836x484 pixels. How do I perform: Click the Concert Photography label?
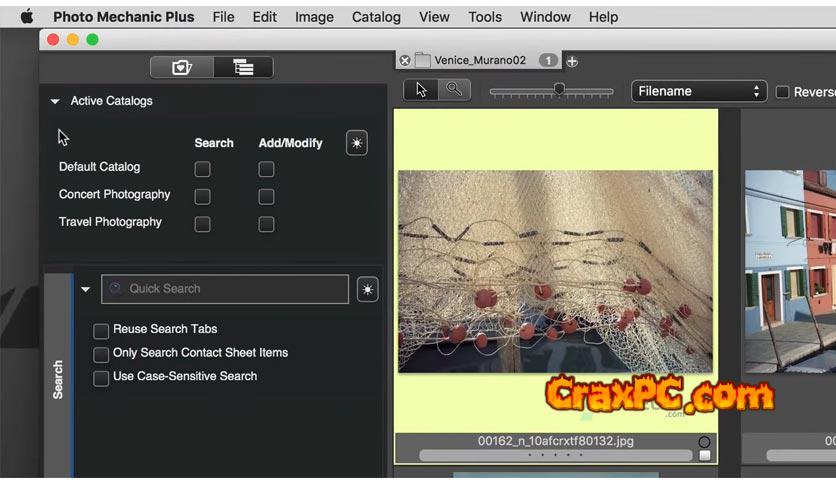(115, 195)
